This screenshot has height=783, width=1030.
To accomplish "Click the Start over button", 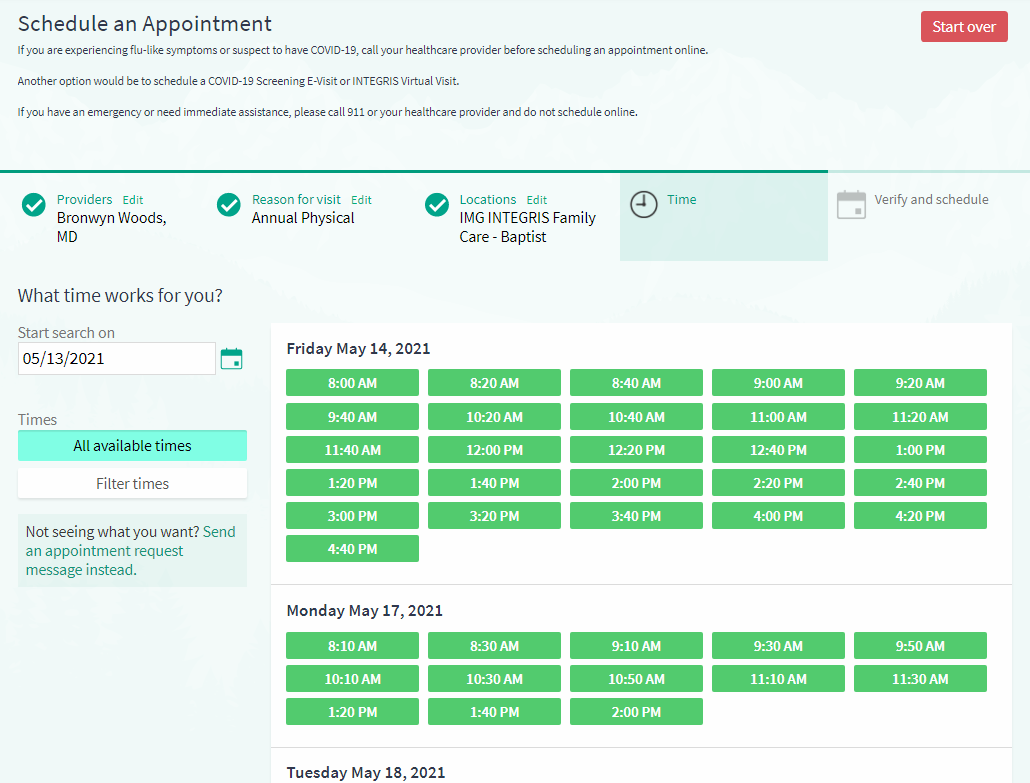I will click(x=964, y=27).
